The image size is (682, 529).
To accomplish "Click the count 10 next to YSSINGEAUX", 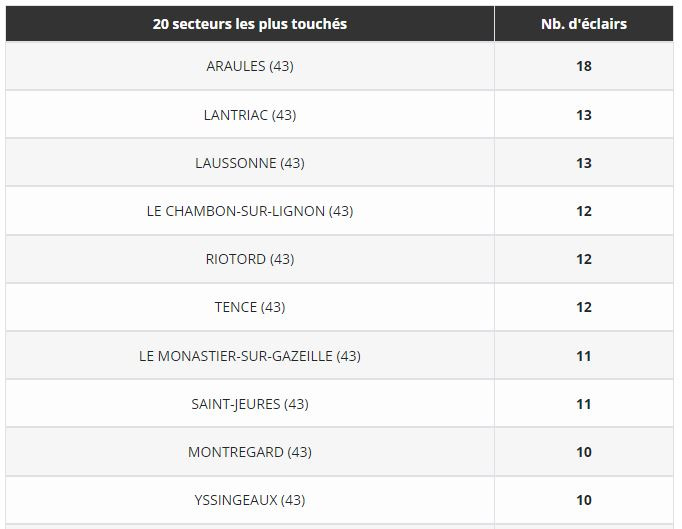I will [x=584, y=500].
